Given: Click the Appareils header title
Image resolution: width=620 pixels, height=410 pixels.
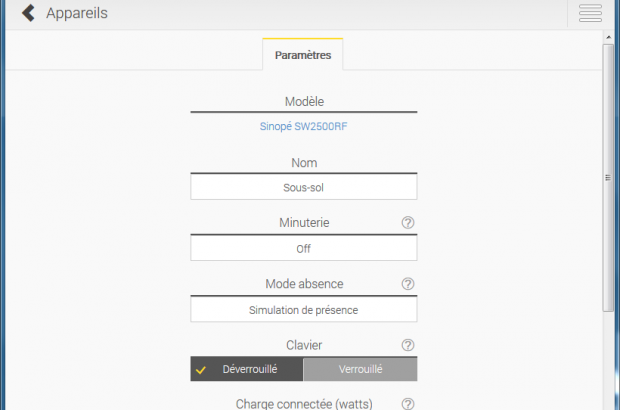Looking at the screenshot, I should [x=77, y=14].
